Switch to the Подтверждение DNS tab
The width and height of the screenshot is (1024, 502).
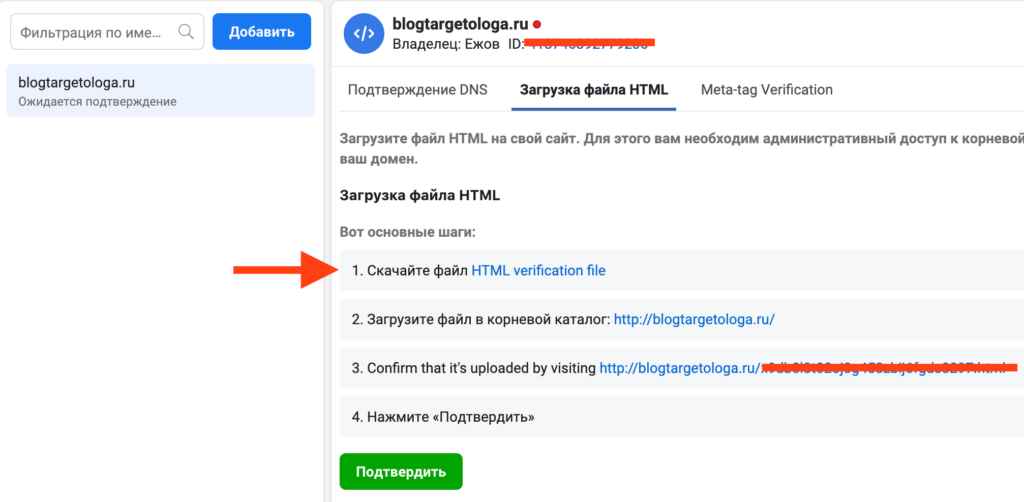[x=417, y=89]
